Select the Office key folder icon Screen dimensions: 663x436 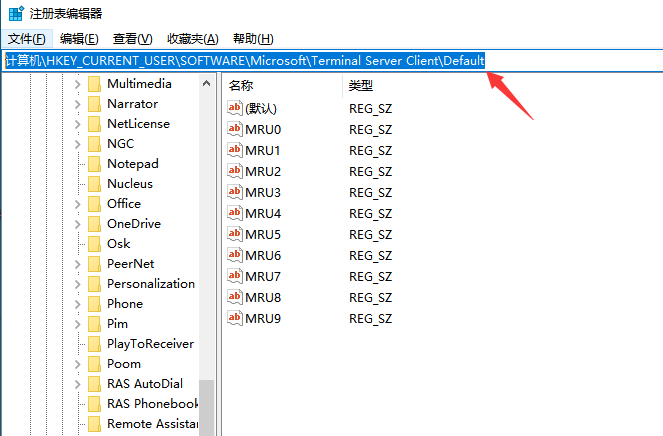tap(95, 204)
